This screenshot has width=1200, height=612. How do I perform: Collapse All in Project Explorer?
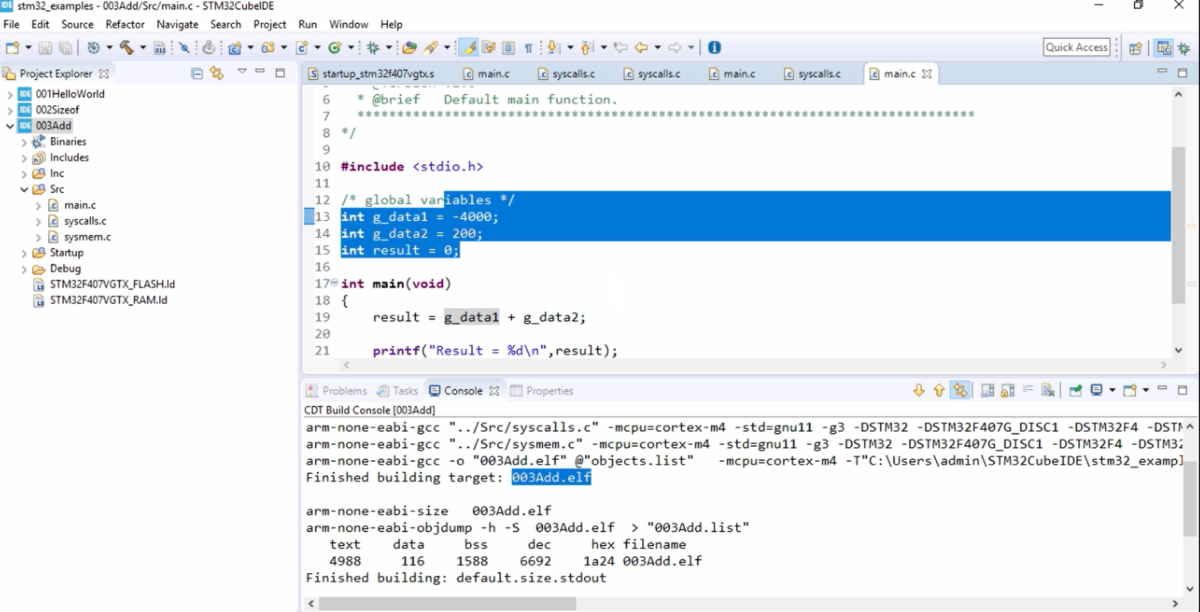197,73
